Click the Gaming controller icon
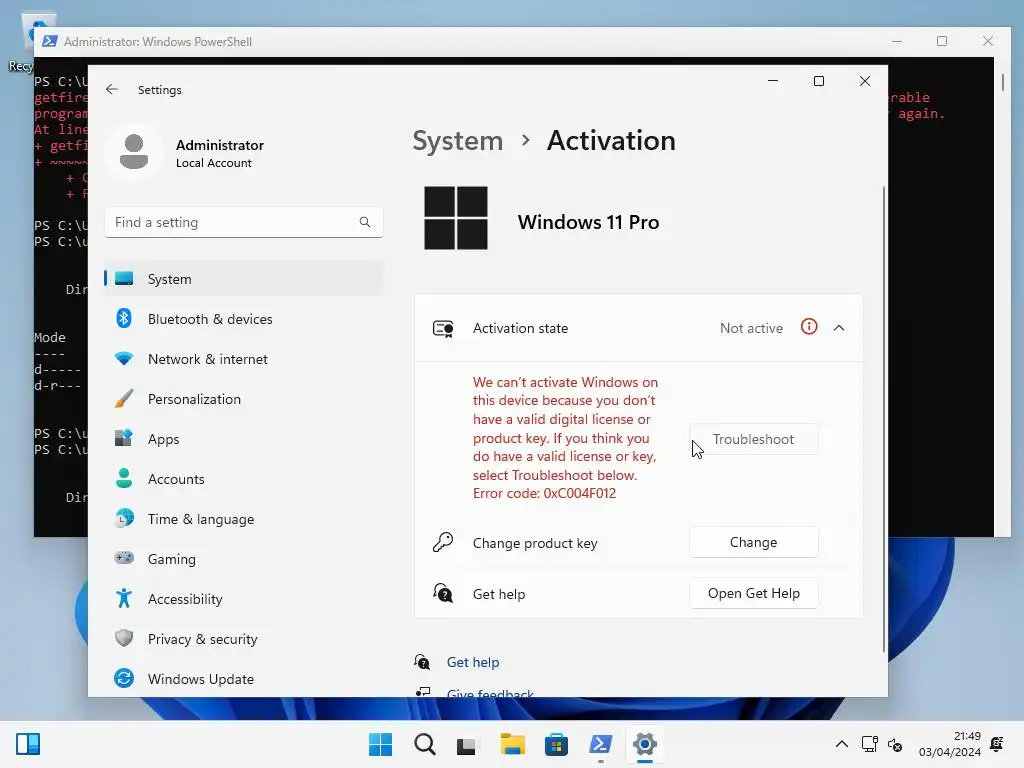The height and width of the screenshot is (768, 1024). coord(123,558)
